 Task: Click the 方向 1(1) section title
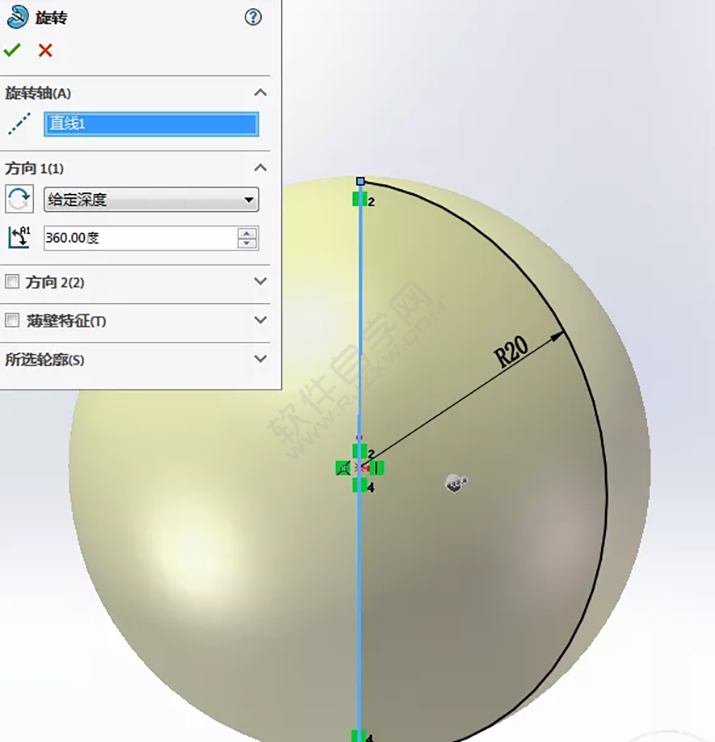[x=34, y=168]
